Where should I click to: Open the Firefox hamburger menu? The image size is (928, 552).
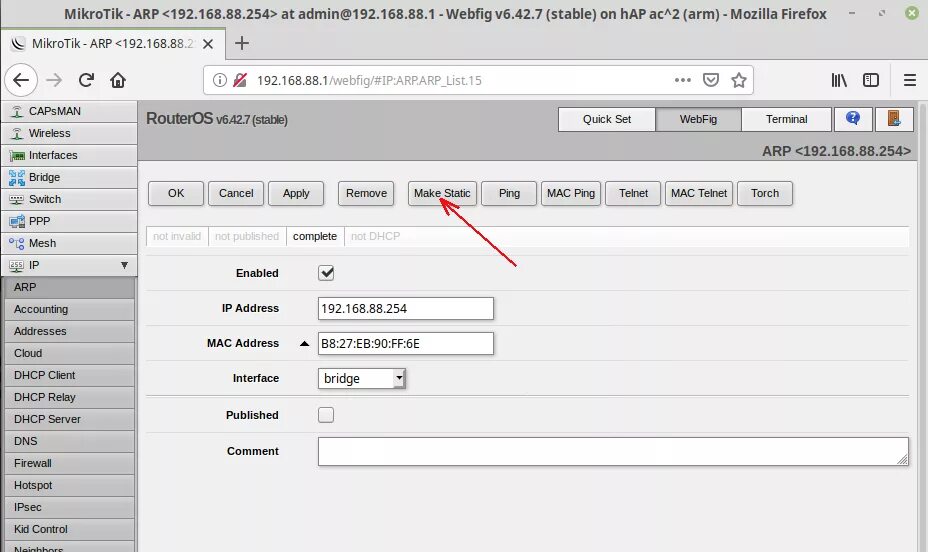pos(910,80)
